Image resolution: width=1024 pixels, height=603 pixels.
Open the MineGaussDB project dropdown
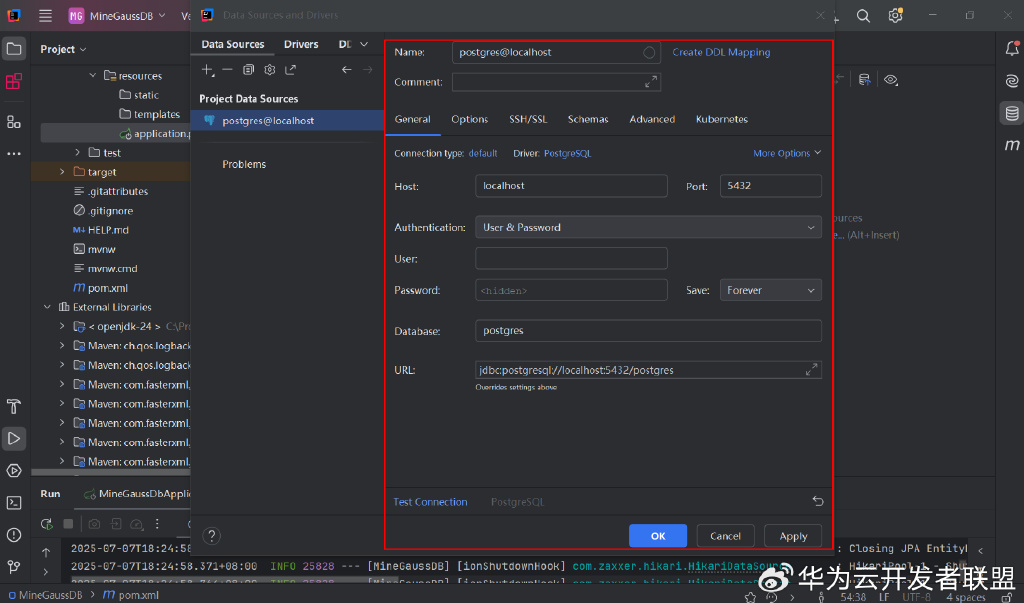118,16
